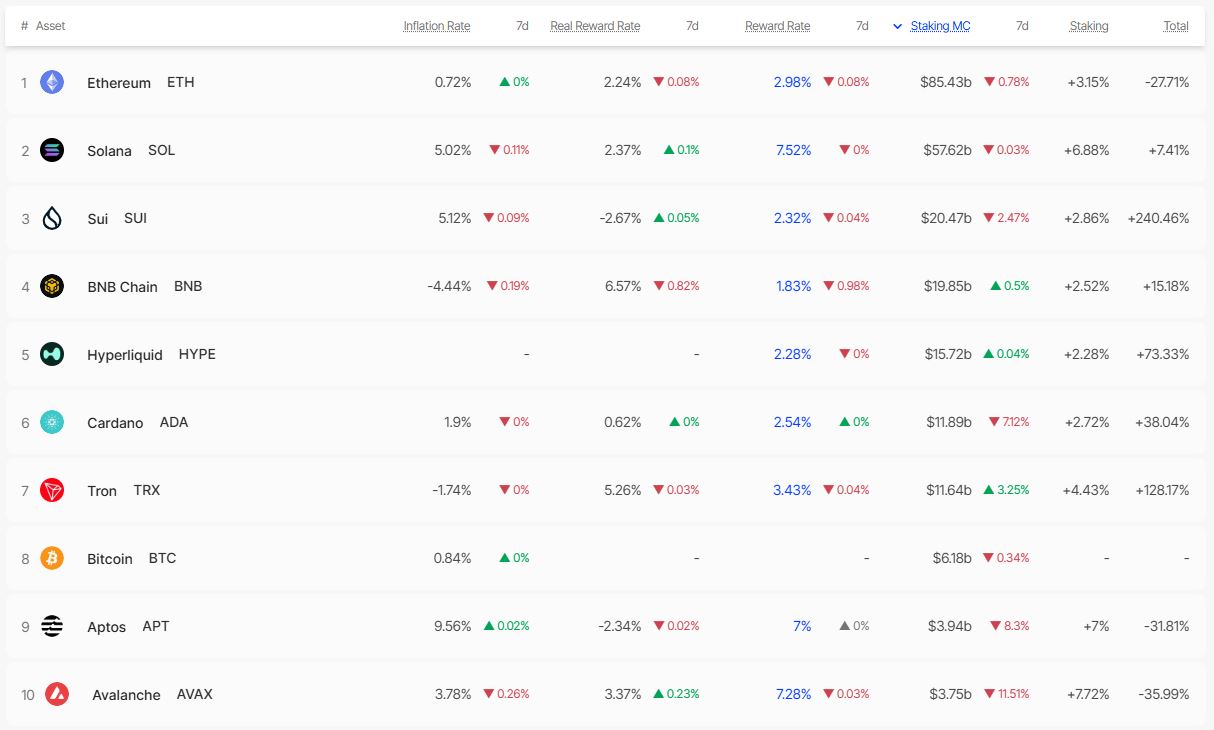The height and width of the screenshot is (730, 1214).
Task: Sort by Reward Rate column header
Action: point(778,26)
